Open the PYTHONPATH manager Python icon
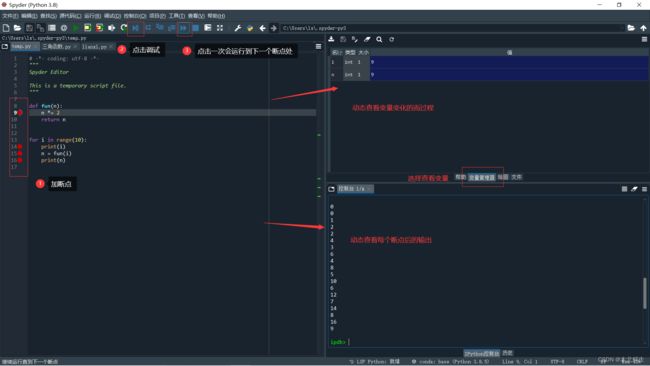The height and width of the screenshot is (366, 650). [250, 28]
